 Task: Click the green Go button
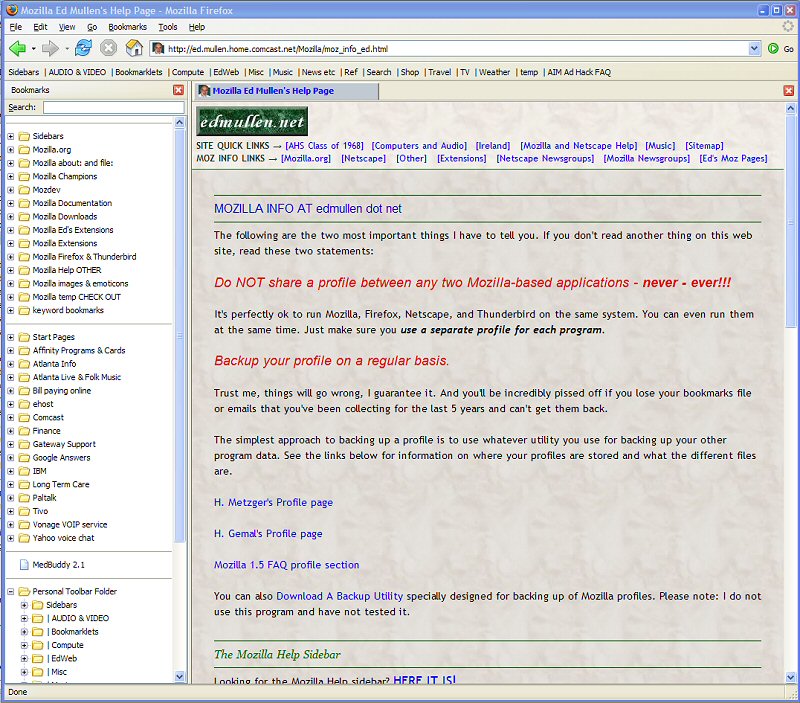[780, 48]
